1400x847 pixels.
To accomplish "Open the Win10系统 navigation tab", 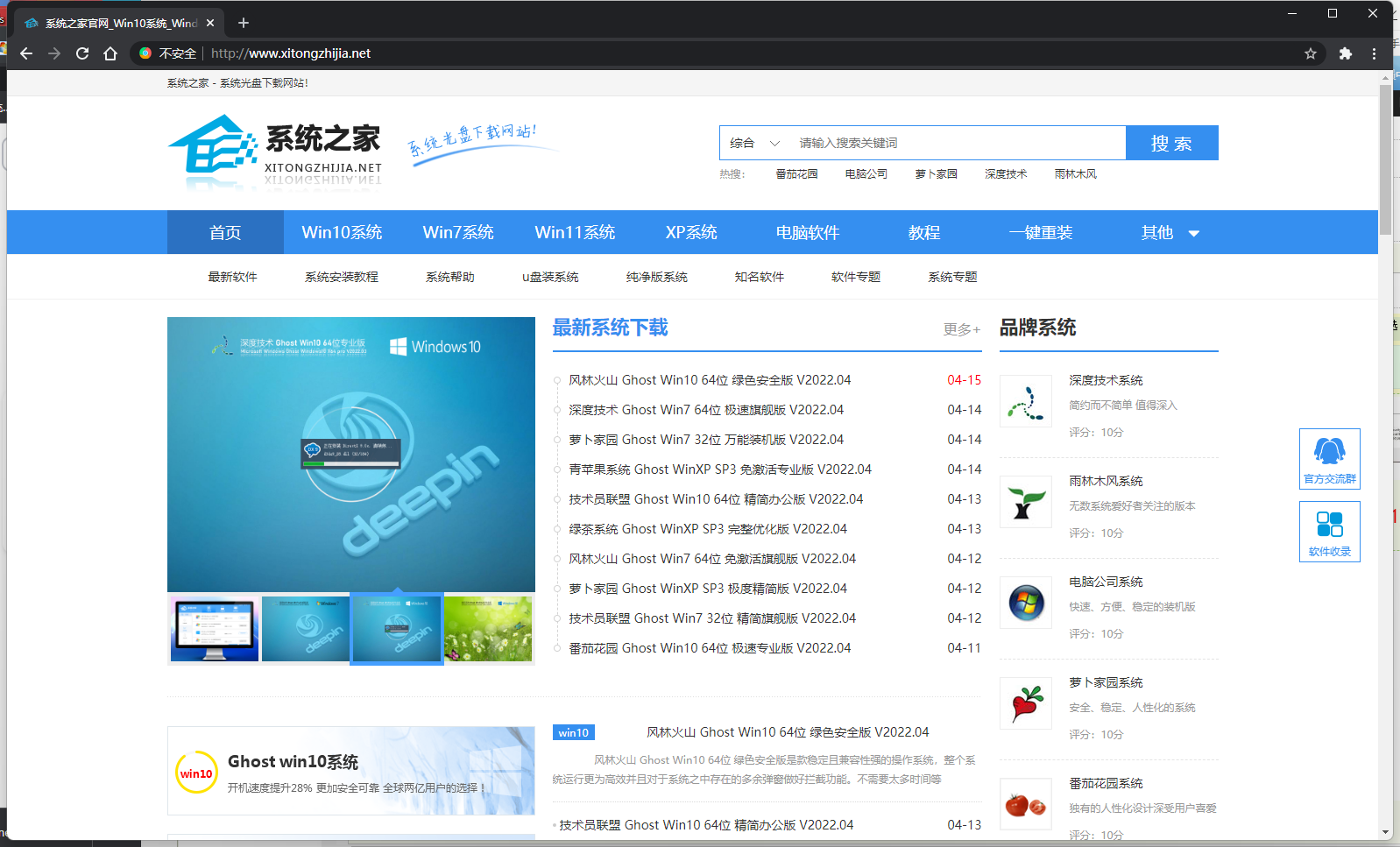I will 342,233.
